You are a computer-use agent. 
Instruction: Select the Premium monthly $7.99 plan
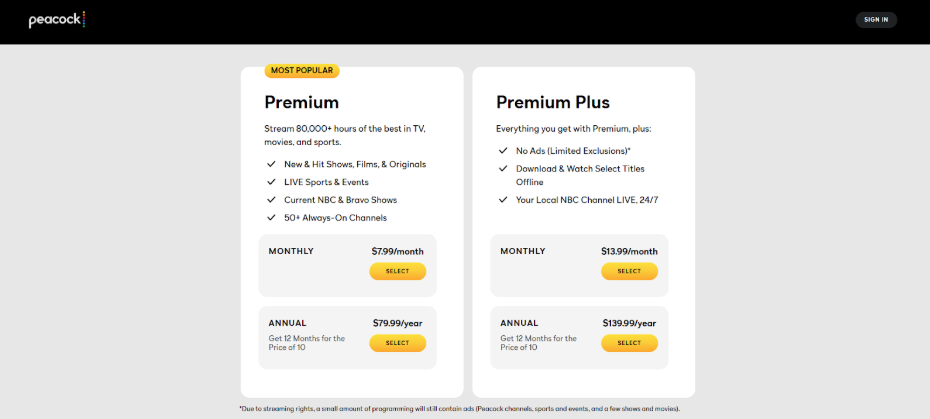(397, 271)
